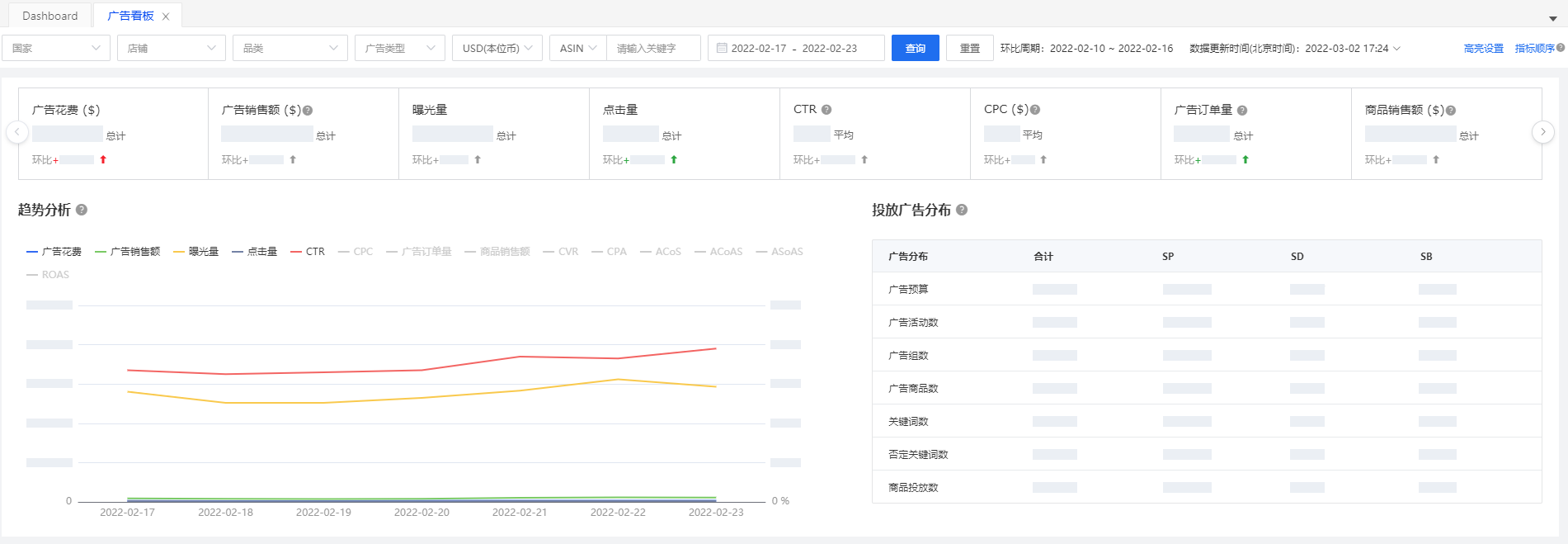Select the 广告看板 tab
This screenshot has width=1568, height=544.
[x=130, y=16]
